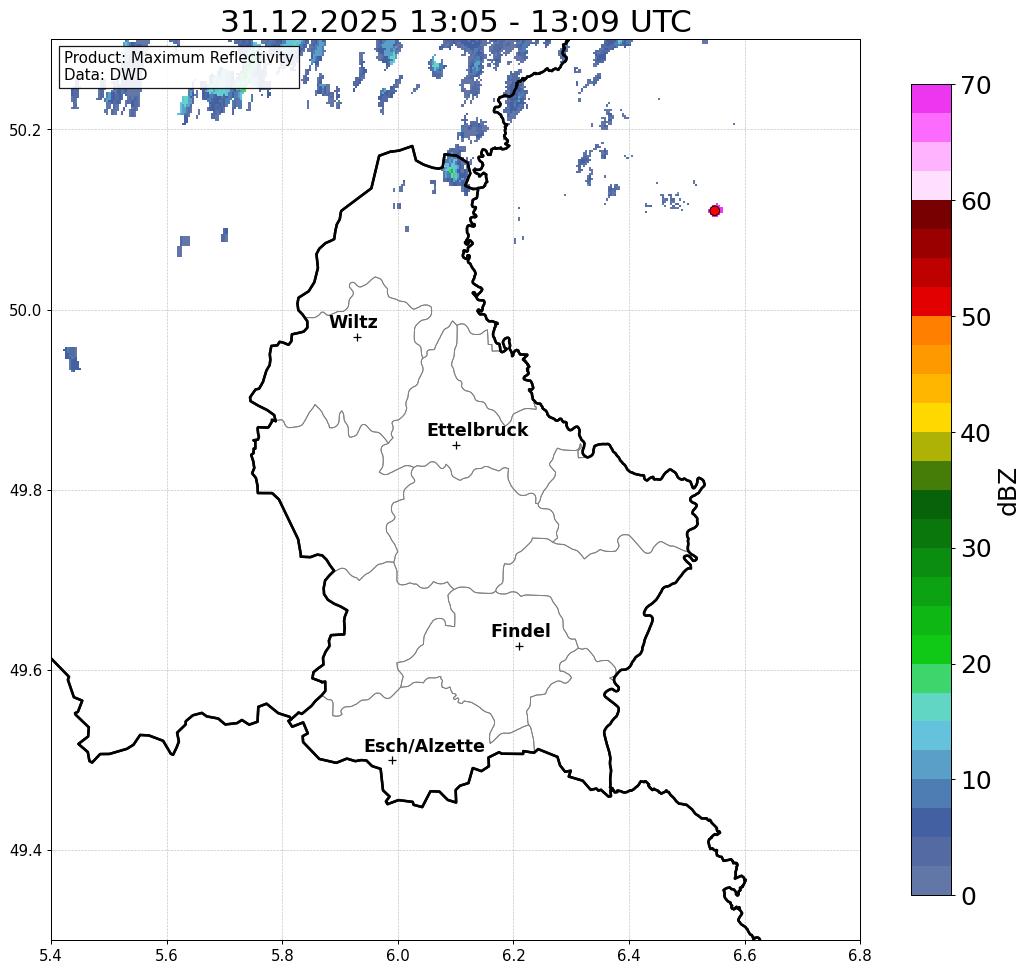Click the green-cored echo cell on the northern border
This screenshot has height=973, width=1029.
(x=453, y=172)
